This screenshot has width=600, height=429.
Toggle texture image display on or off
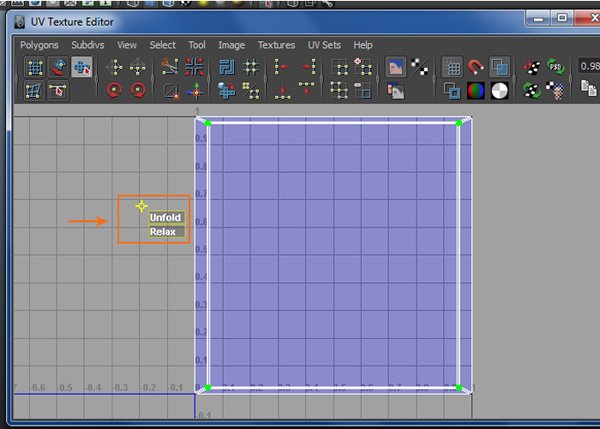click(x=396, y=67)
